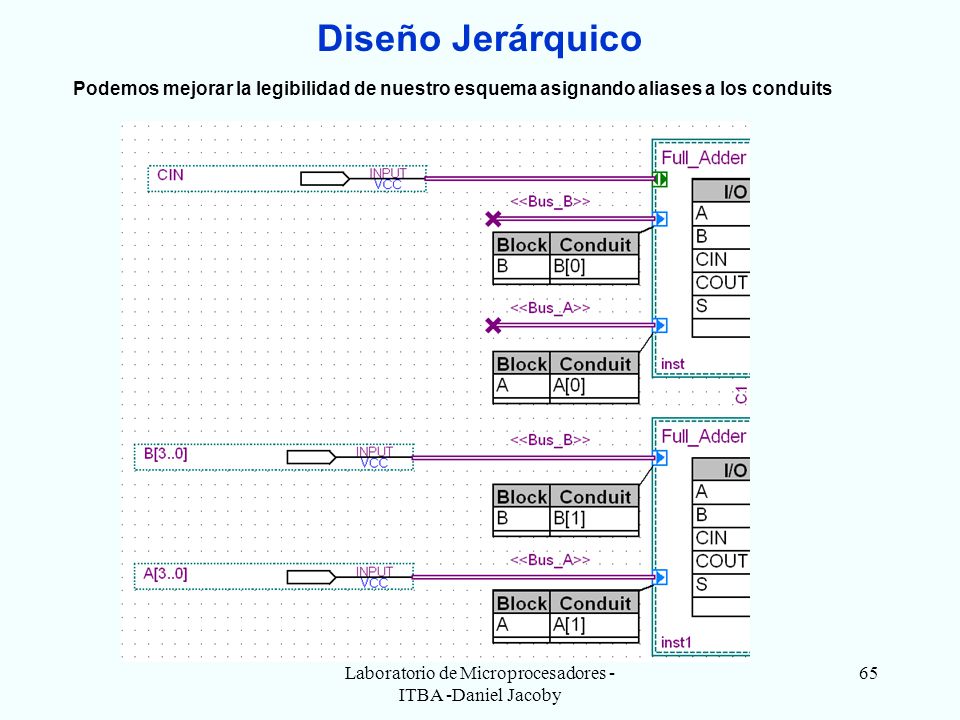Click the B[1] conduit cell

point(594,519)
